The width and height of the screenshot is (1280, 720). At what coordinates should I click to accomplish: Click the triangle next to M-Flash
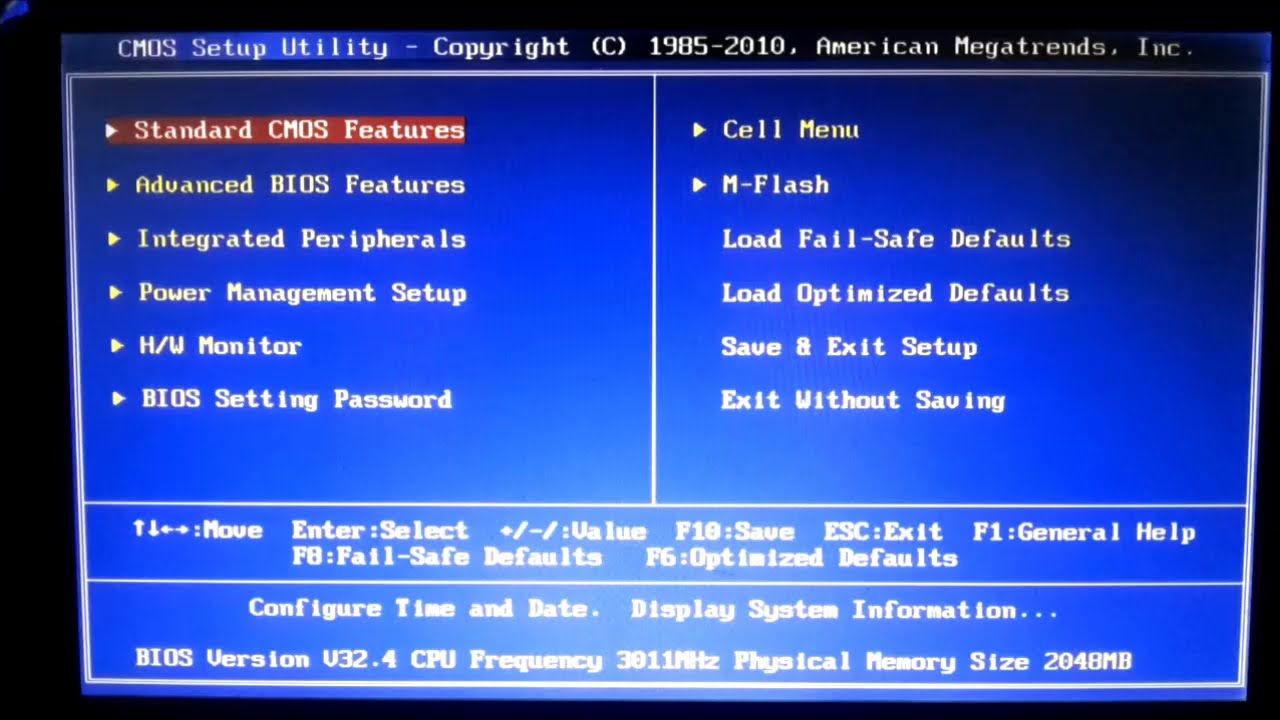699,185
